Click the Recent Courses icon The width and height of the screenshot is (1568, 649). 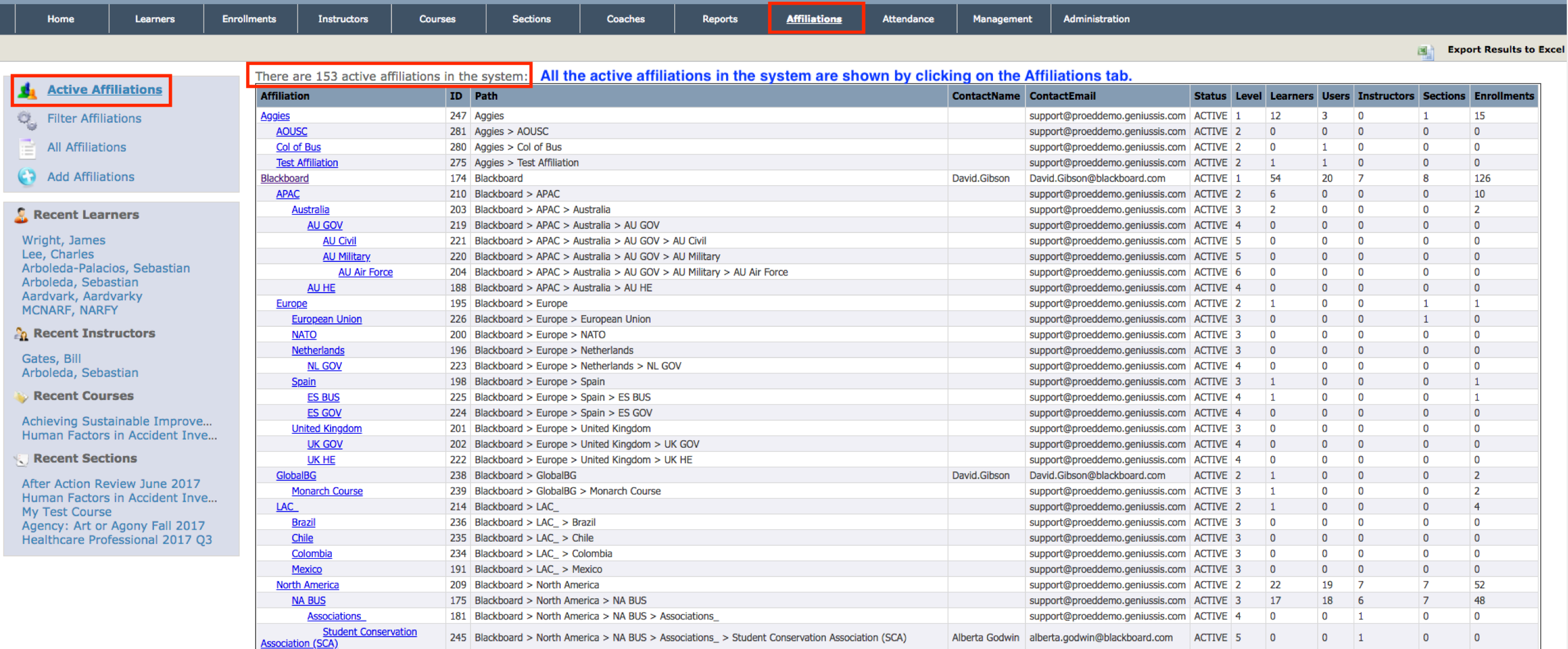(21, 396)
